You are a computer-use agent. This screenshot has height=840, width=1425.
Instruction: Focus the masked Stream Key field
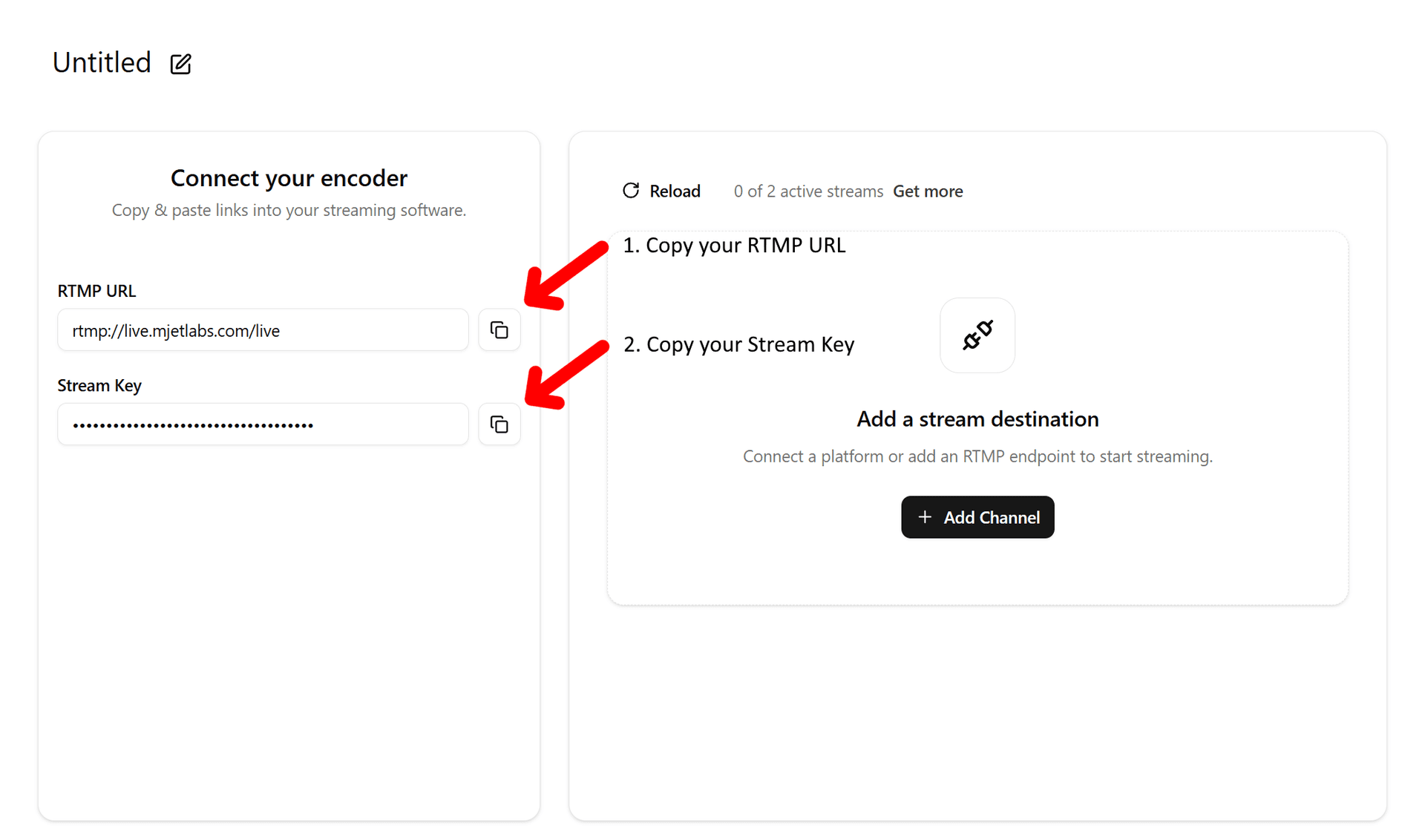pos(263,424)
